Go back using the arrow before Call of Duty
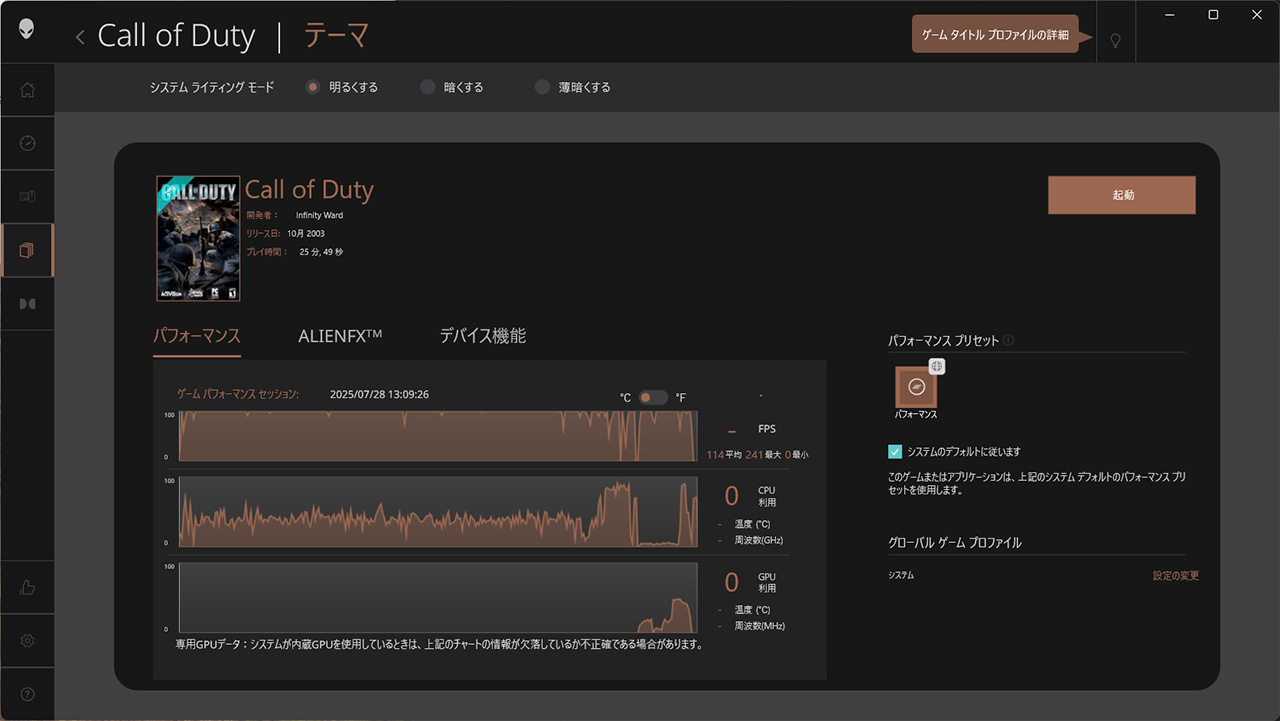 [x=80, y=37]
